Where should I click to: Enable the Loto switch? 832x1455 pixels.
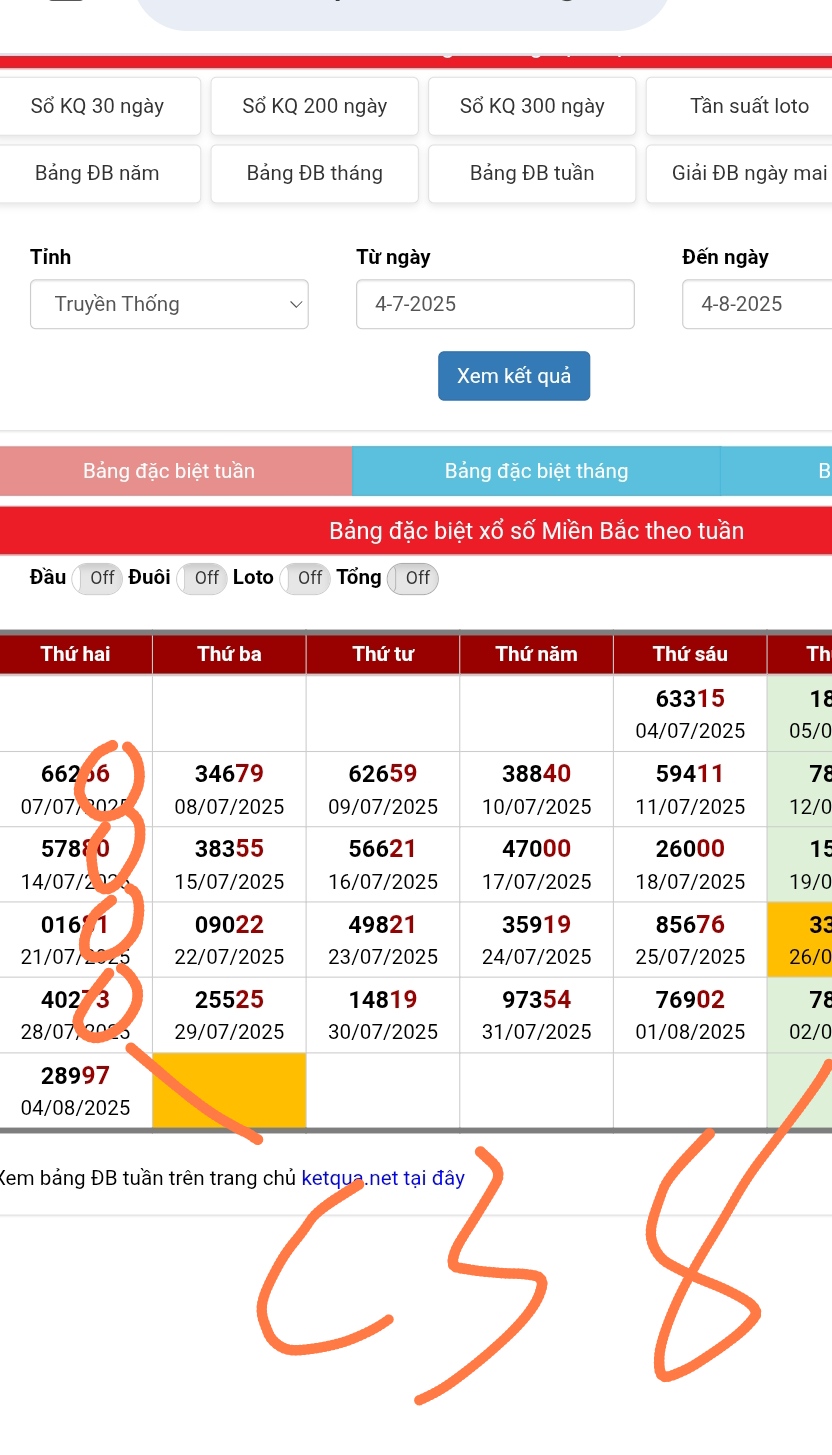305,578
